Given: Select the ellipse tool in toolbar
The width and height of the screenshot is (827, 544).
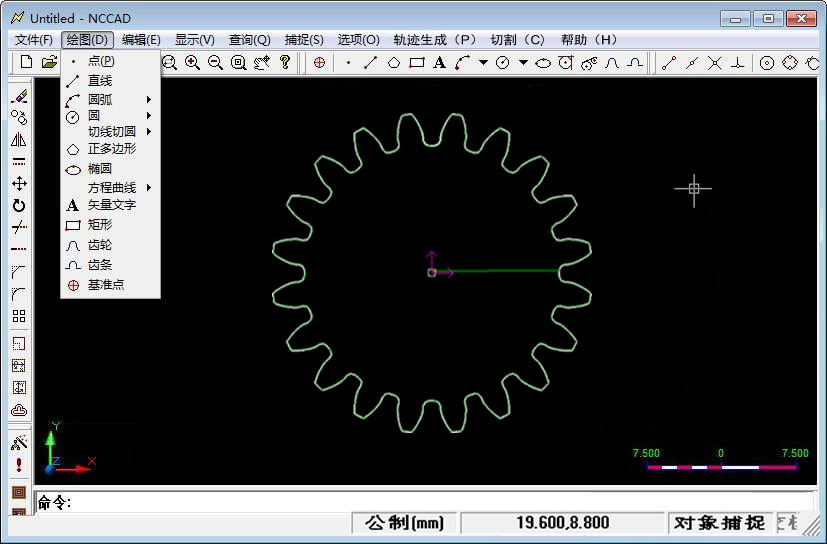Looking at the screenshot, I should click(543, 62).
